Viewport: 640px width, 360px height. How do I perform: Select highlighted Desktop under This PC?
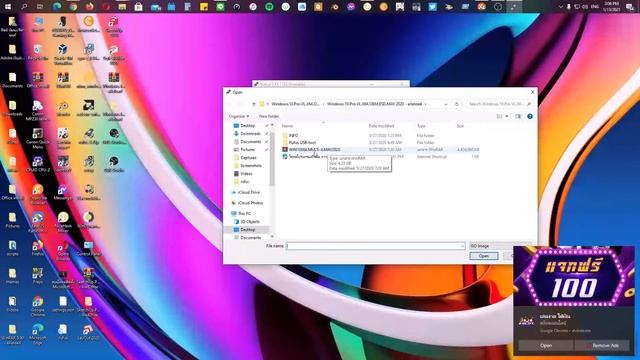(247, 230)
